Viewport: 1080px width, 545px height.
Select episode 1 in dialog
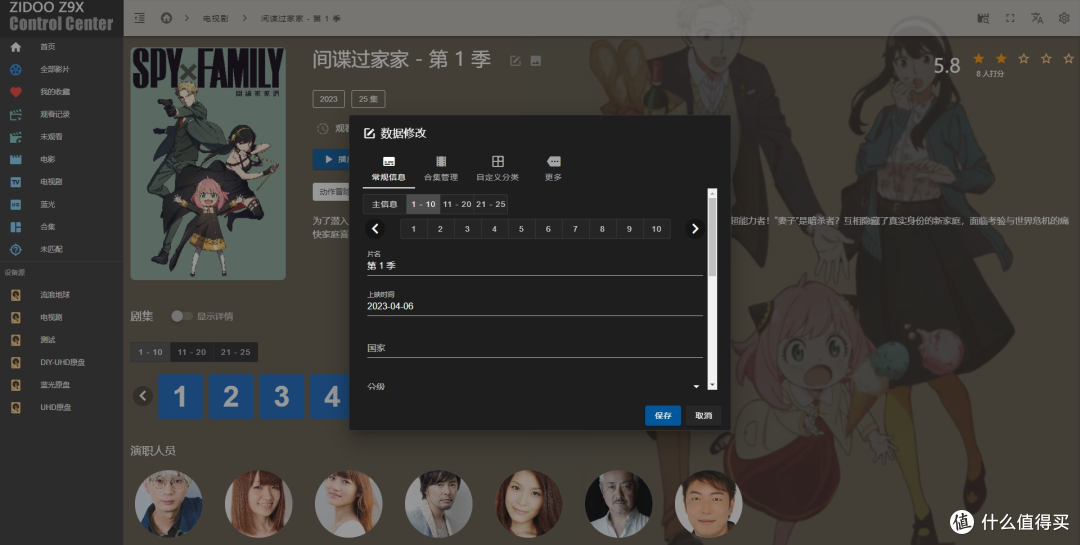[413, 229]
